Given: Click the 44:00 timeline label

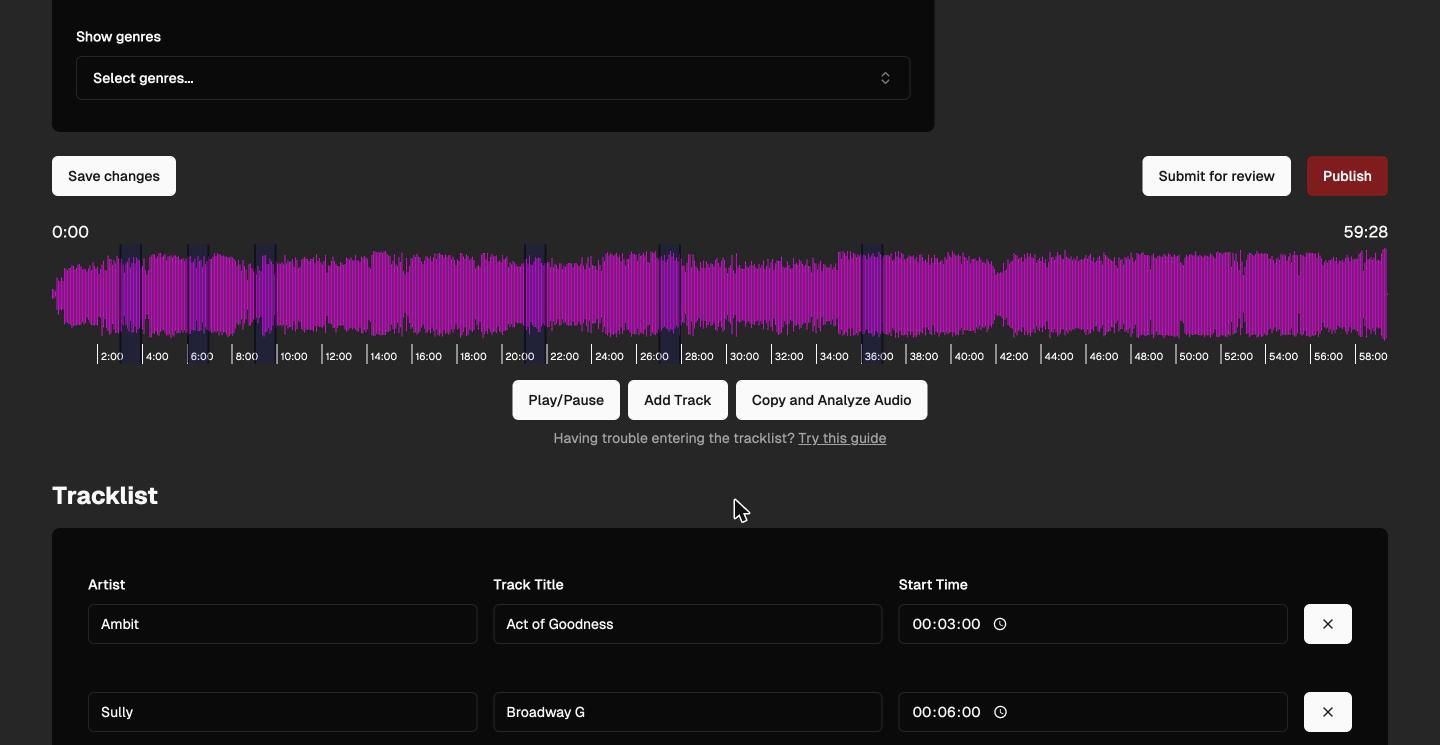Looking at the screenshot, I should point(1058,356).
